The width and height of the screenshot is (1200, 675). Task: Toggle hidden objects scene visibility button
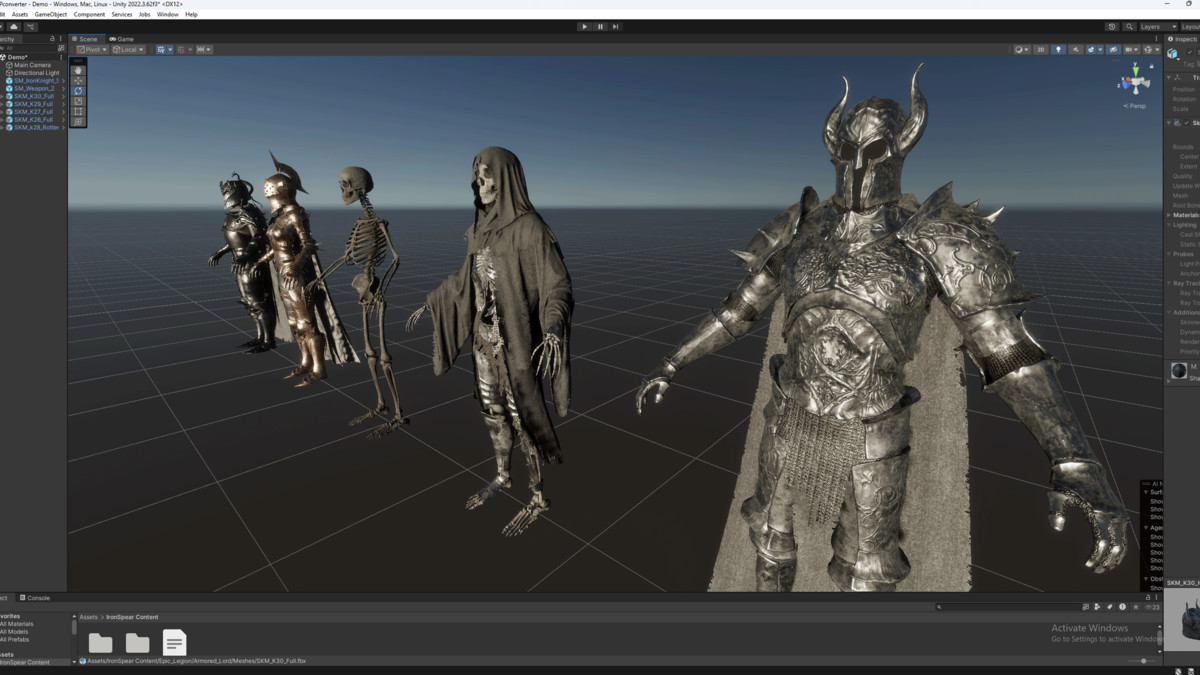[x=1113, y=49]
